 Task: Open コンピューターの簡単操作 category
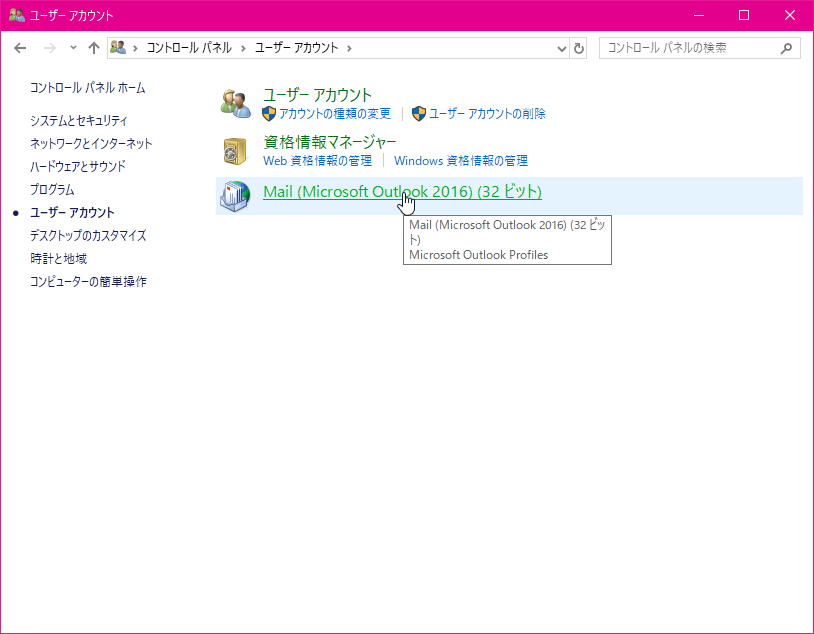[x=88, y=281]
